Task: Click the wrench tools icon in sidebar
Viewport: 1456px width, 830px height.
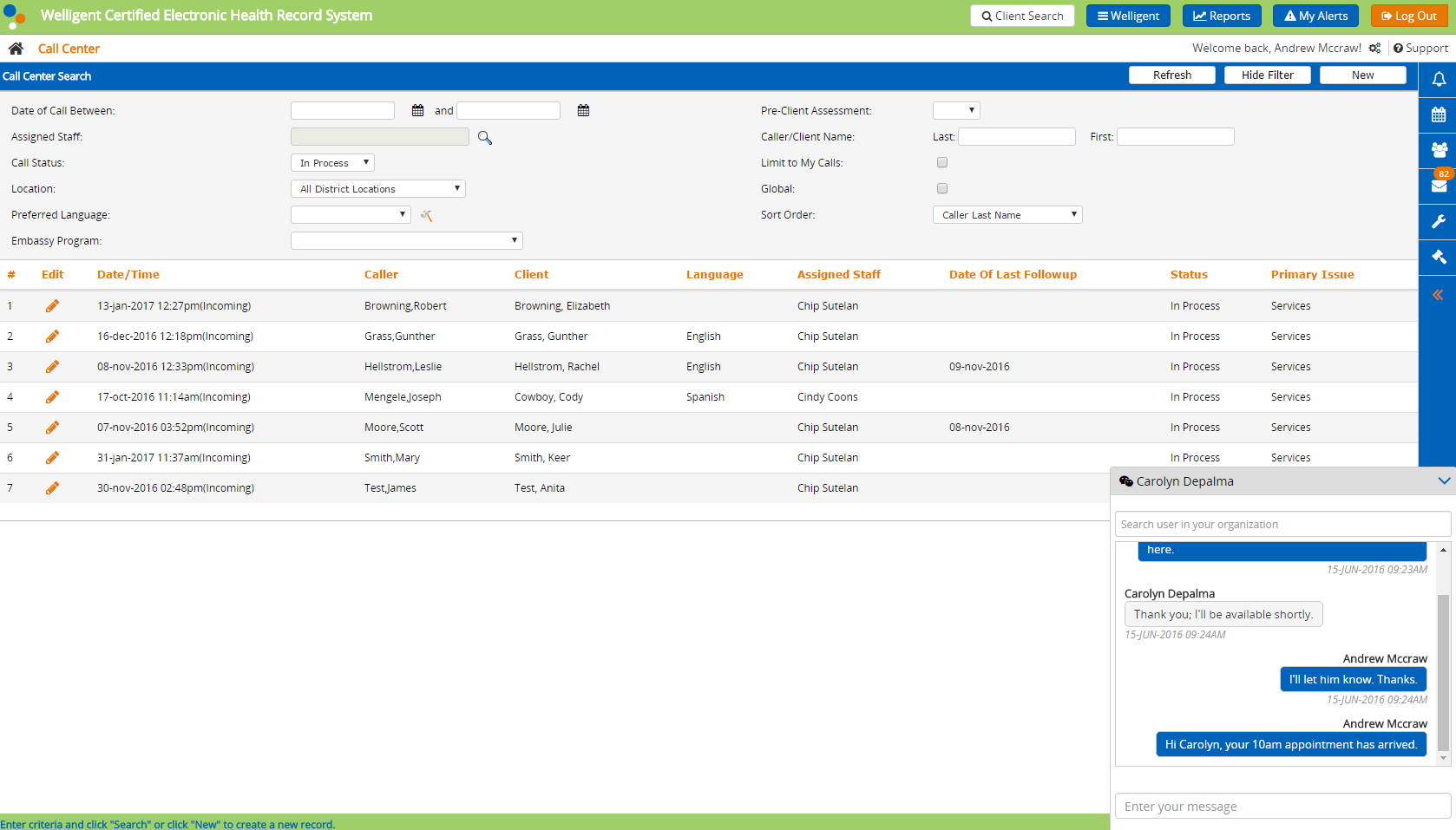Action: coord(1438,221)
